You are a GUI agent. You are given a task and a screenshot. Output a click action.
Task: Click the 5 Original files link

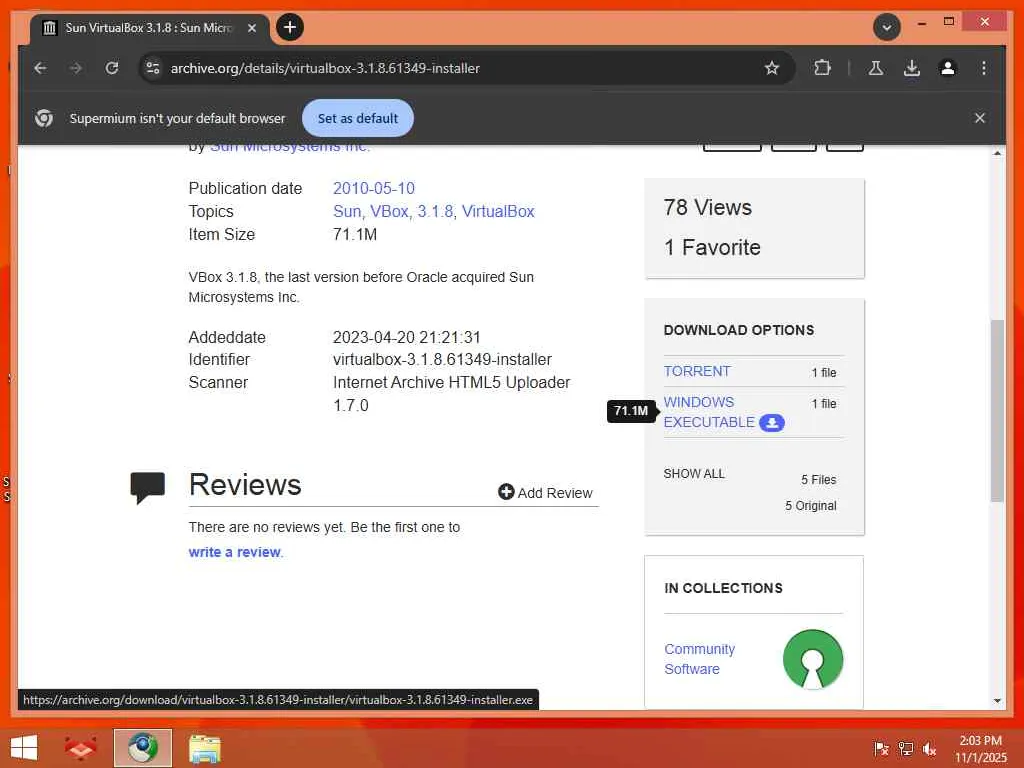tap(810, 505)
